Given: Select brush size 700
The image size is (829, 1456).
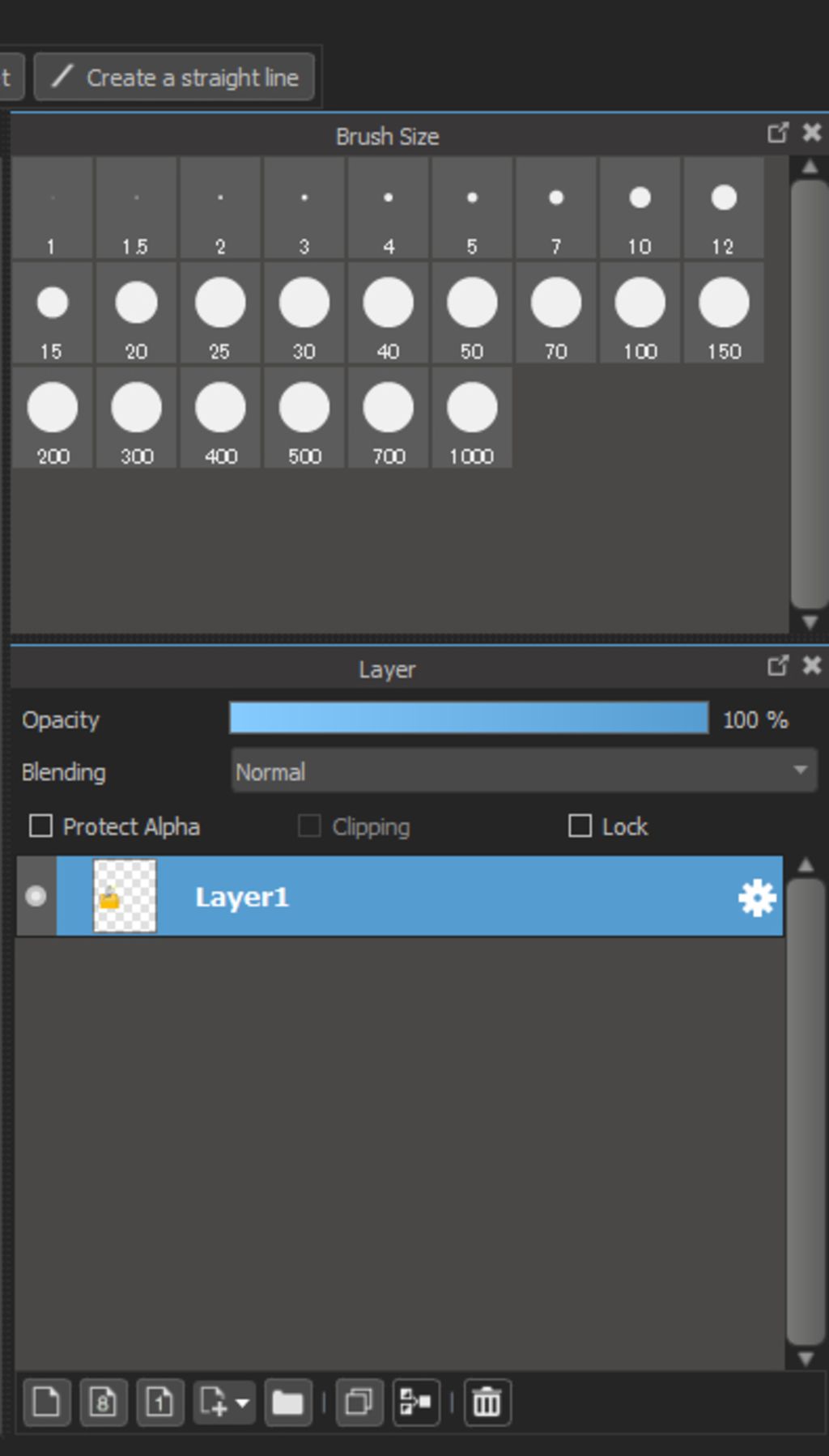Looking at the screenshot, I should pyautogui.click(x=389, y=418).
